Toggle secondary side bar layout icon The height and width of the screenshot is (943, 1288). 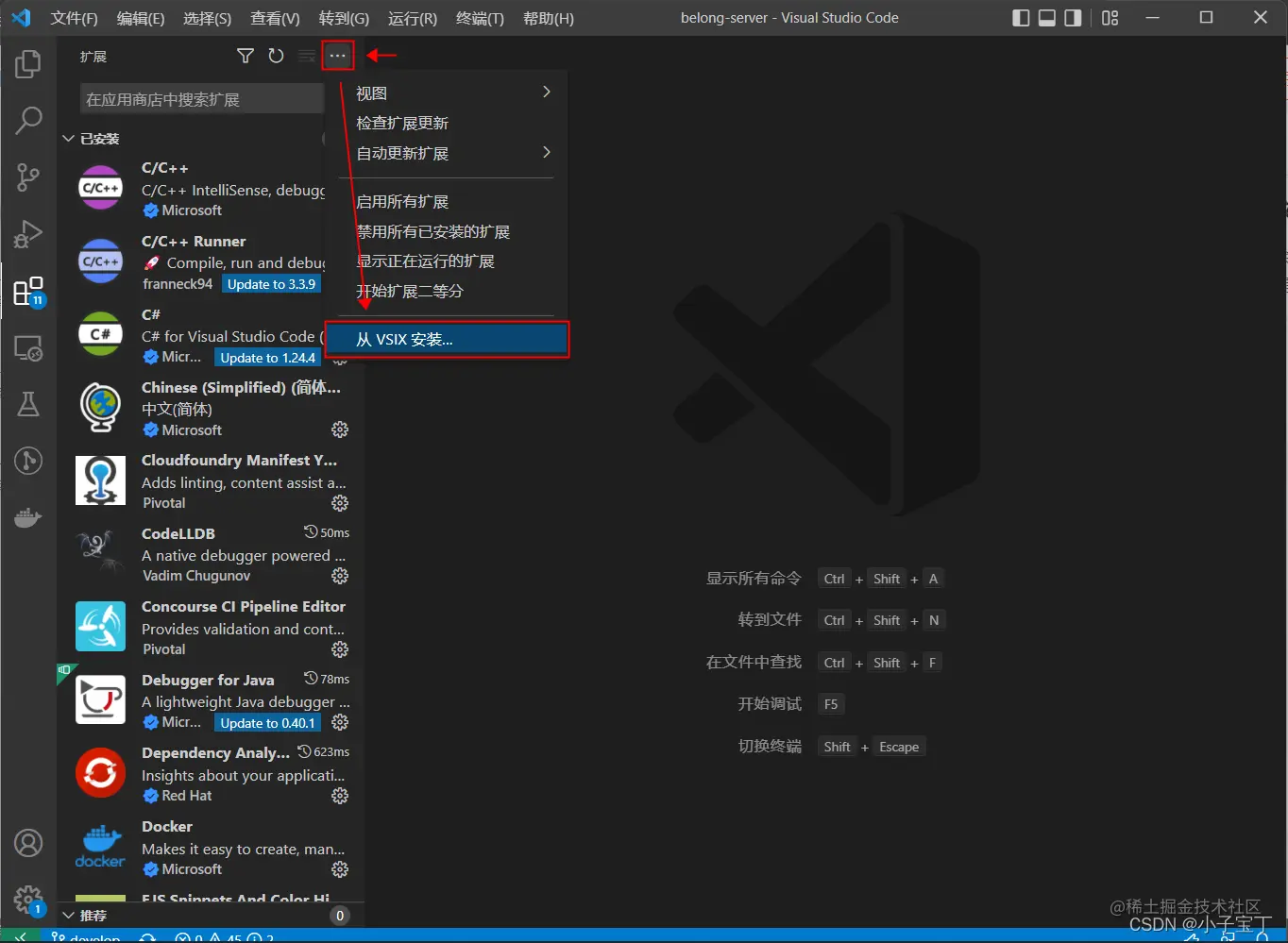tap(1073, 18)
